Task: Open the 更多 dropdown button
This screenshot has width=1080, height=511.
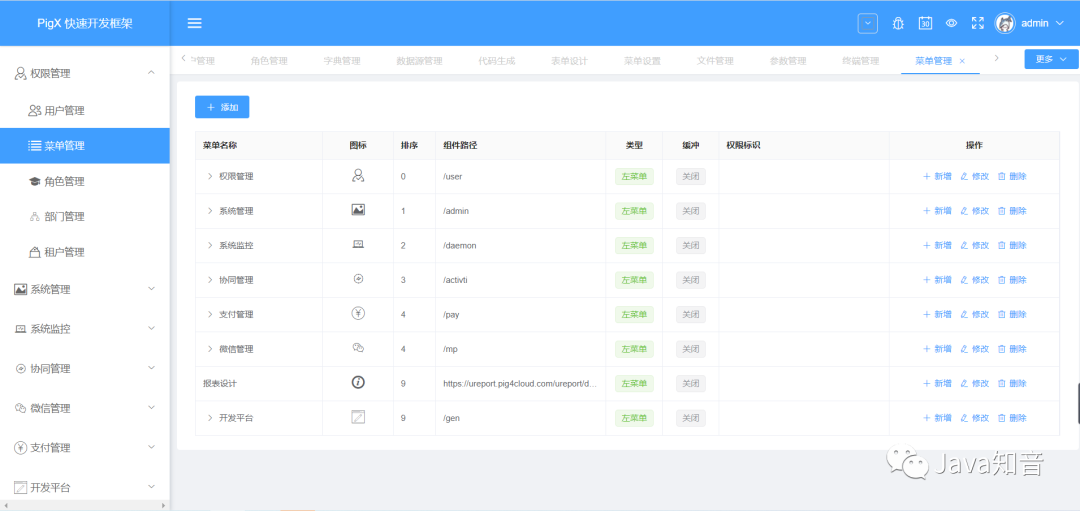Action: tap(1051, 59)
